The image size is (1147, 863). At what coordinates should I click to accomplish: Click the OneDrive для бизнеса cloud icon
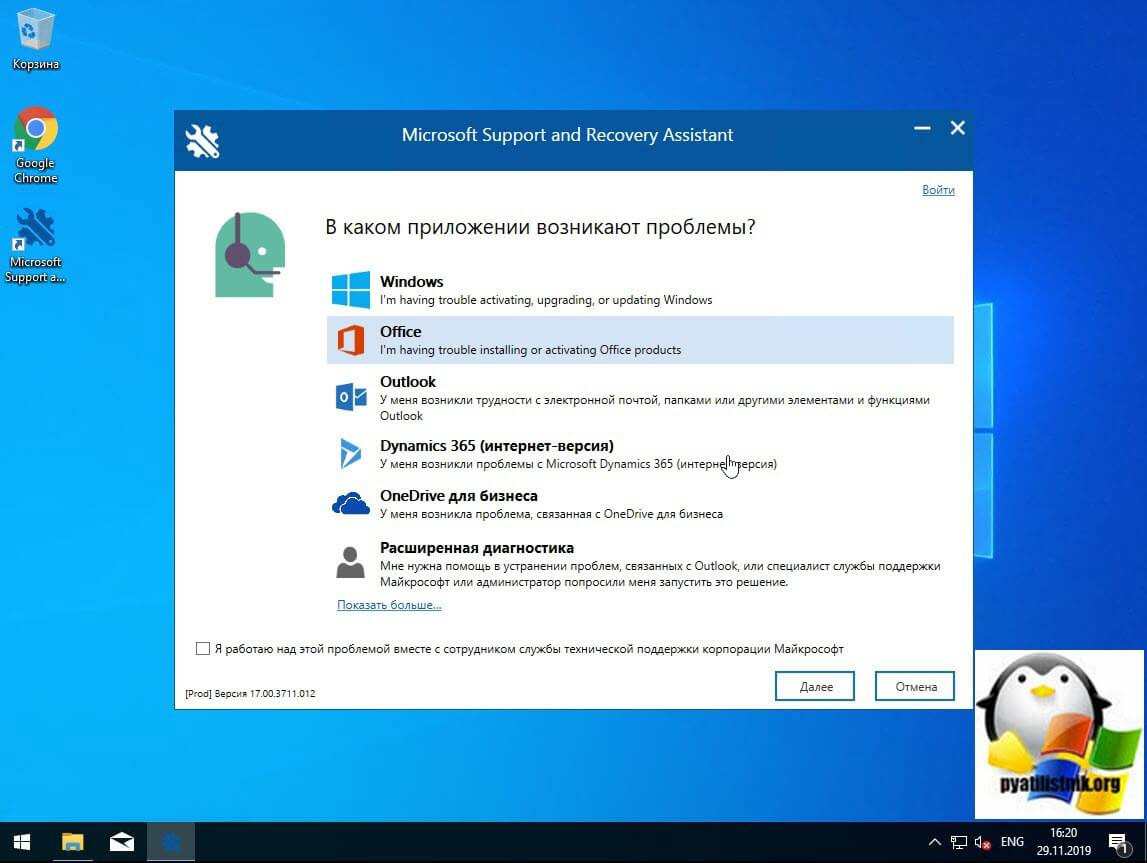(x=350, y=503)
